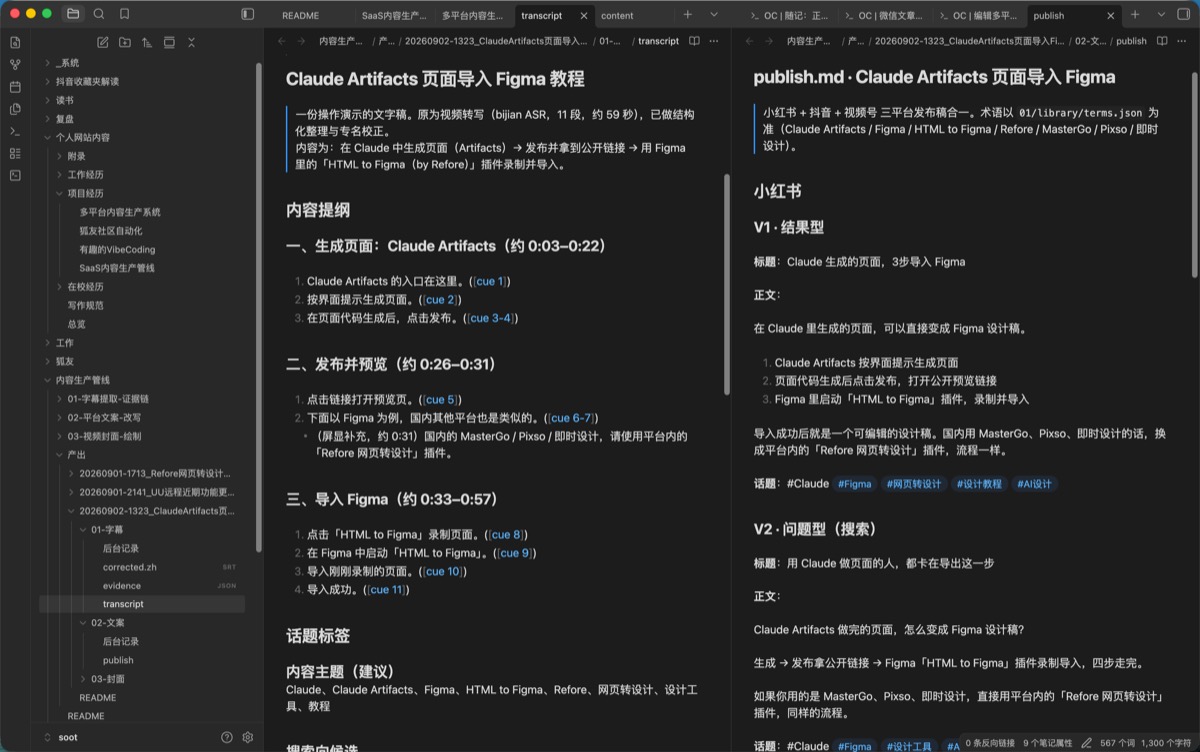
Task: Navigate back in the transcript pane
Action: 281,41
